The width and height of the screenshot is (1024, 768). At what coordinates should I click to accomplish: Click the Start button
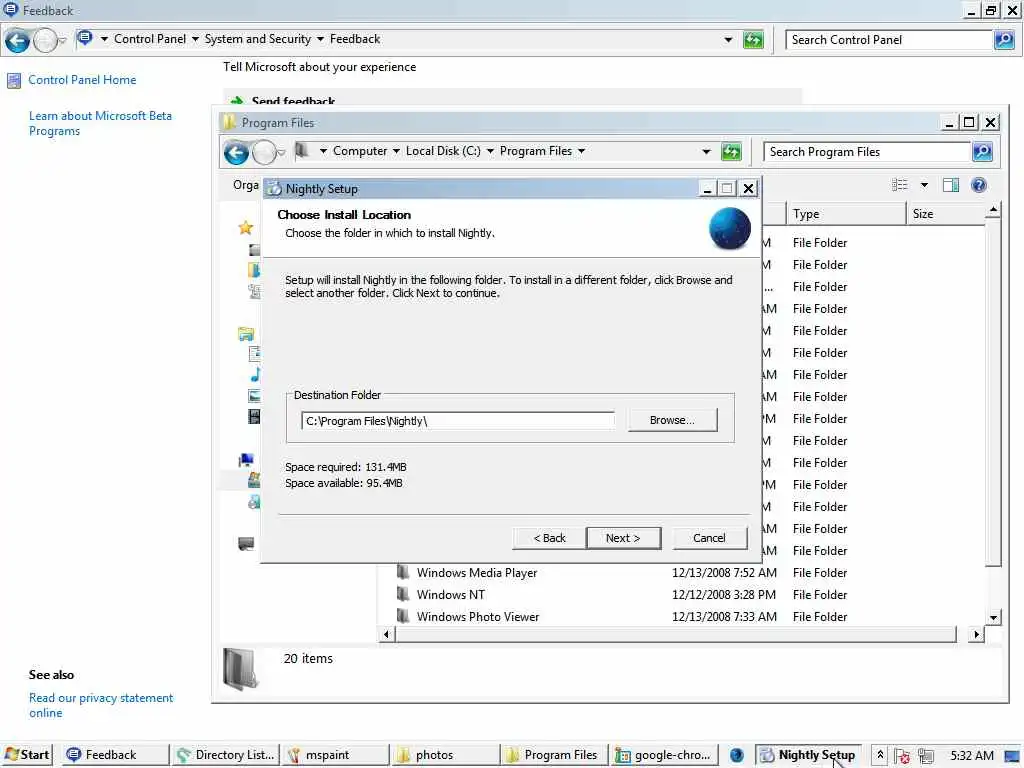coord(27,755)
